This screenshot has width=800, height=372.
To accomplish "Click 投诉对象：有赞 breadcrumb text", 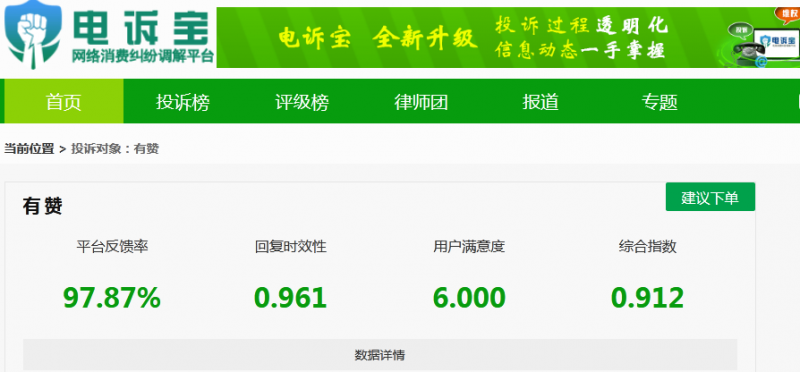I will tap(115, 148).
